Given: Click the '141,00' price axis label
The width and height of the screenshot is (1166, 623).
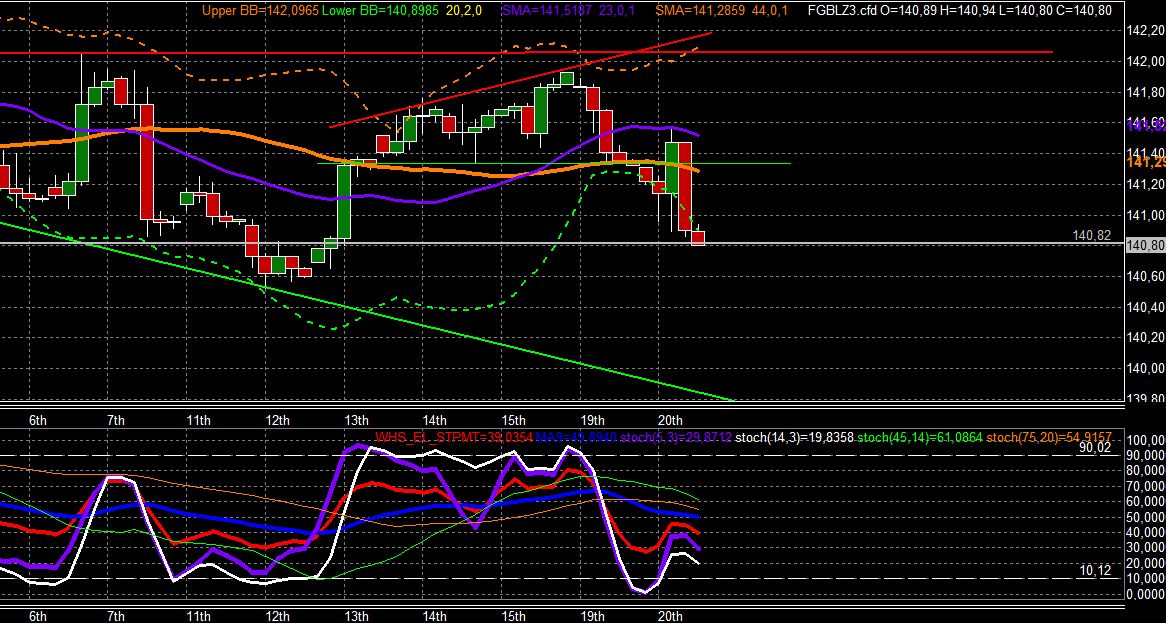Looking at the screenshot, I should tap(1146, 216).
